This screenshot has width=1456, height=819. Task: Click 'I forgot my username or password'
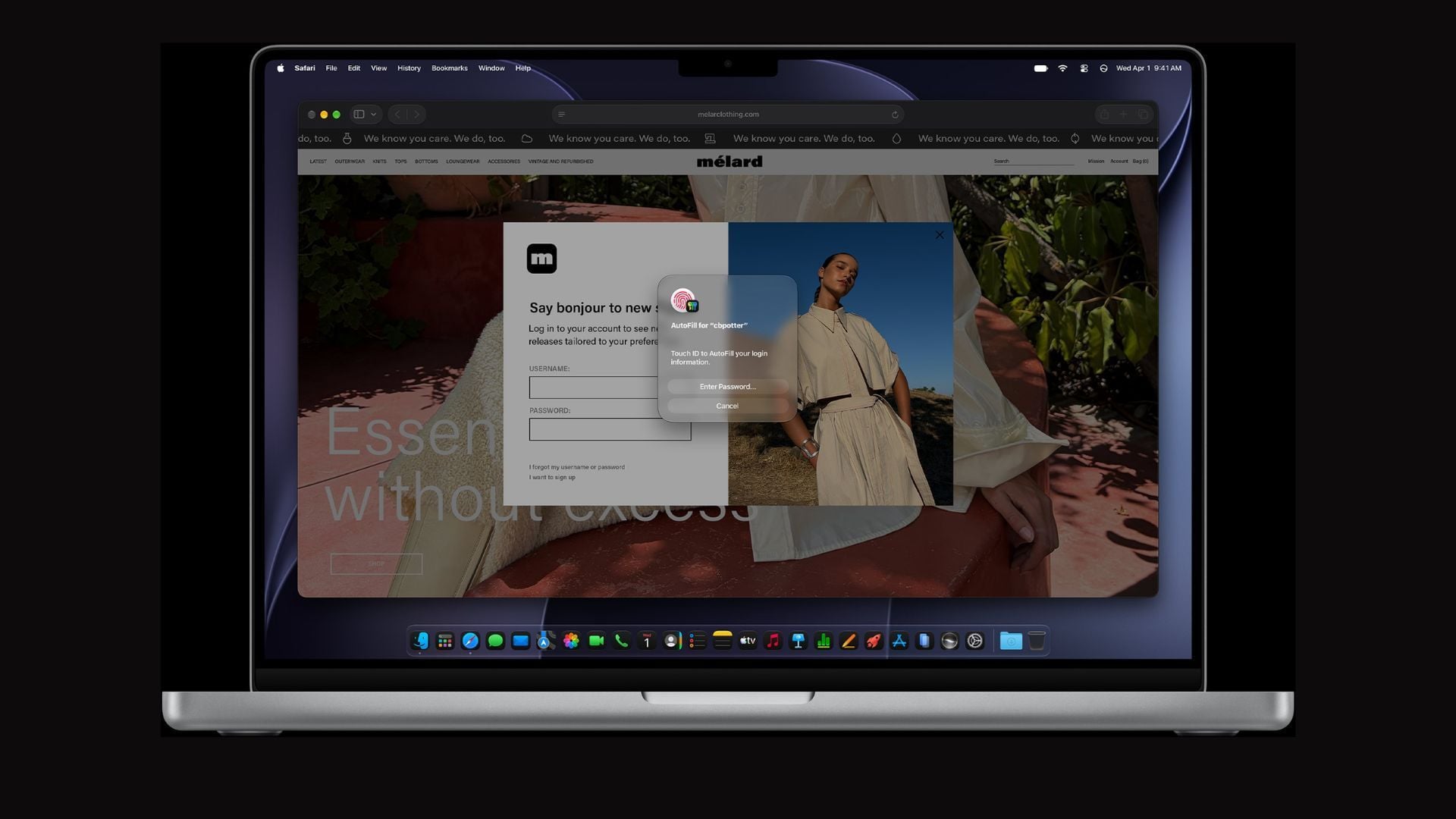(577, 467)
